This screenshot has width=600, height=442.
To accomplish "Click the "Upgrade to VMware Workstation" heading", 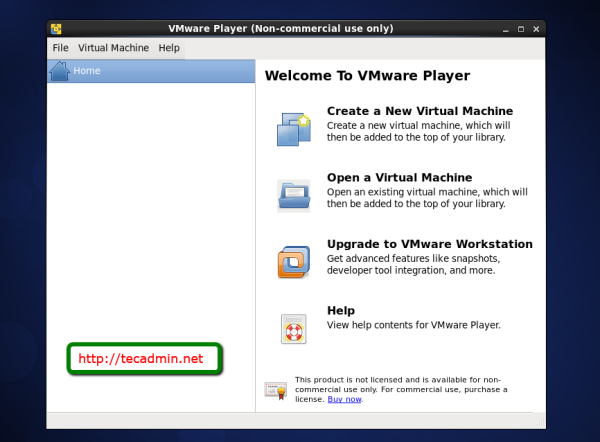I will pos(429,244).
